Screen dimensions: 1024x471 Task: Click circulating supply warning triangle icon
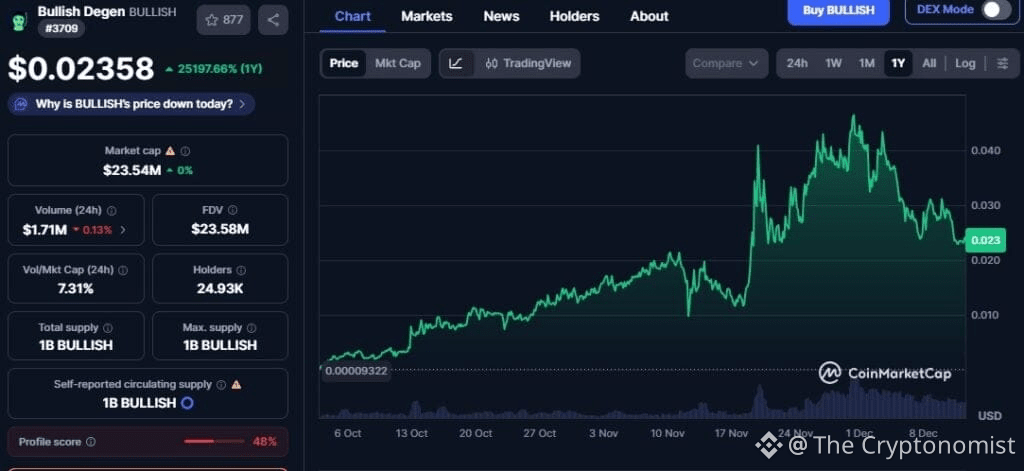point(236,385)
